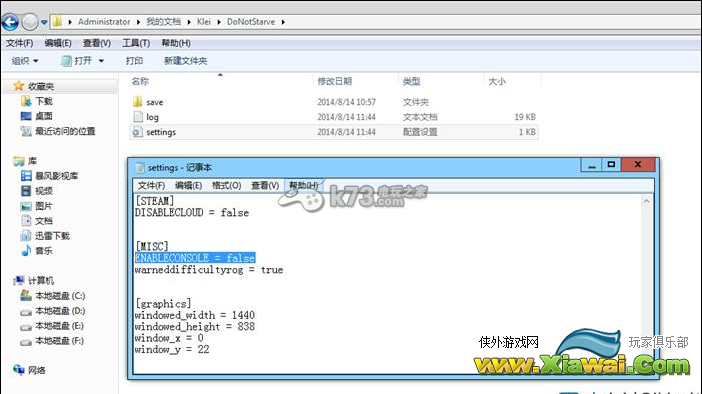
Task: Expand the arrow after Klei in path
Action: click(x=219, y=22)
